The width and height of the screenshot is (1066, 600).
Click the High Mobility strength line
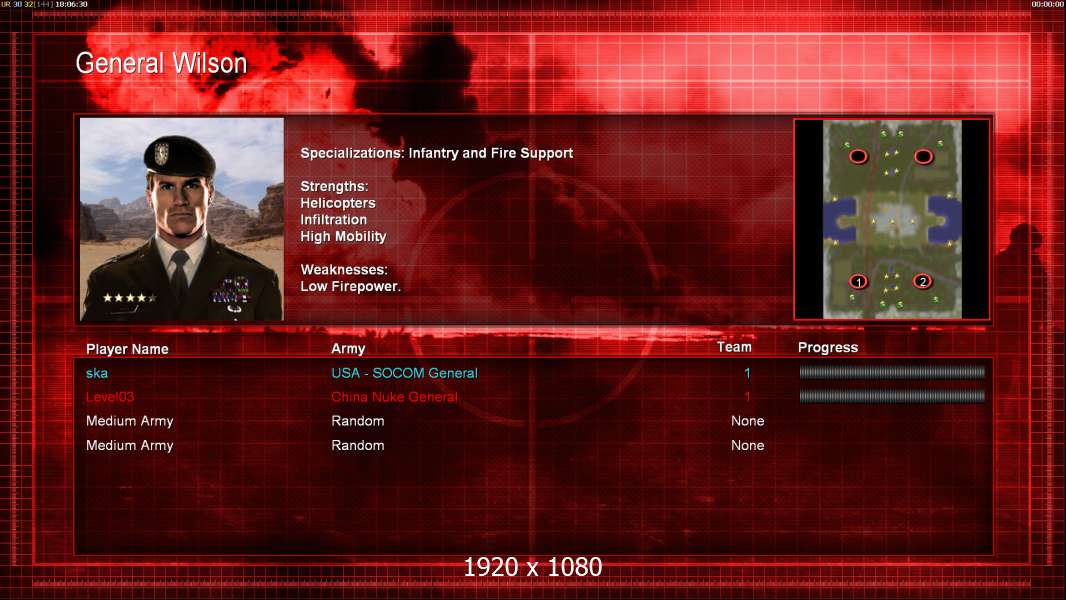click(x=343, y=236)
